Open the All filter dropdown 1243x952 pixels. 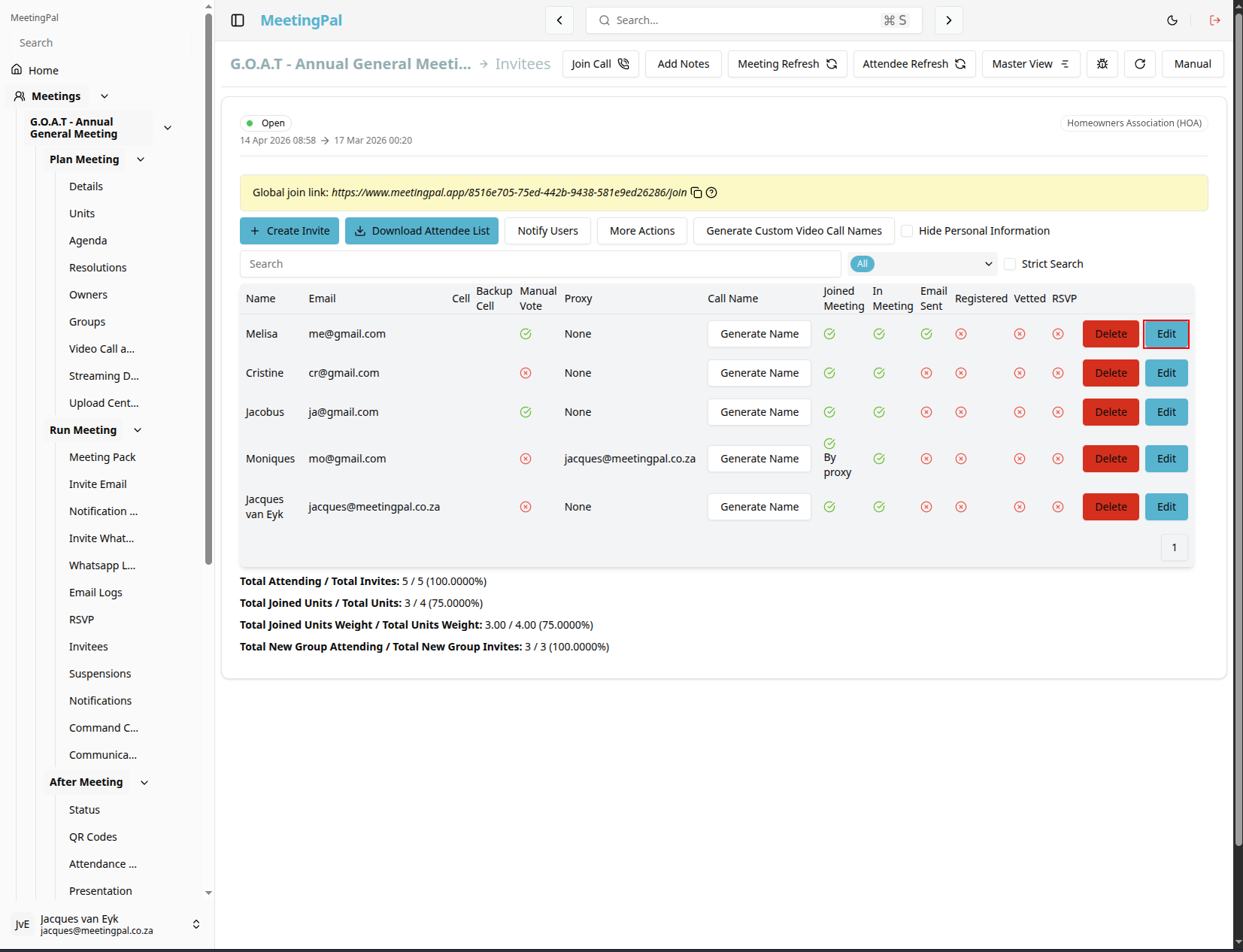[x=923, y=264]
